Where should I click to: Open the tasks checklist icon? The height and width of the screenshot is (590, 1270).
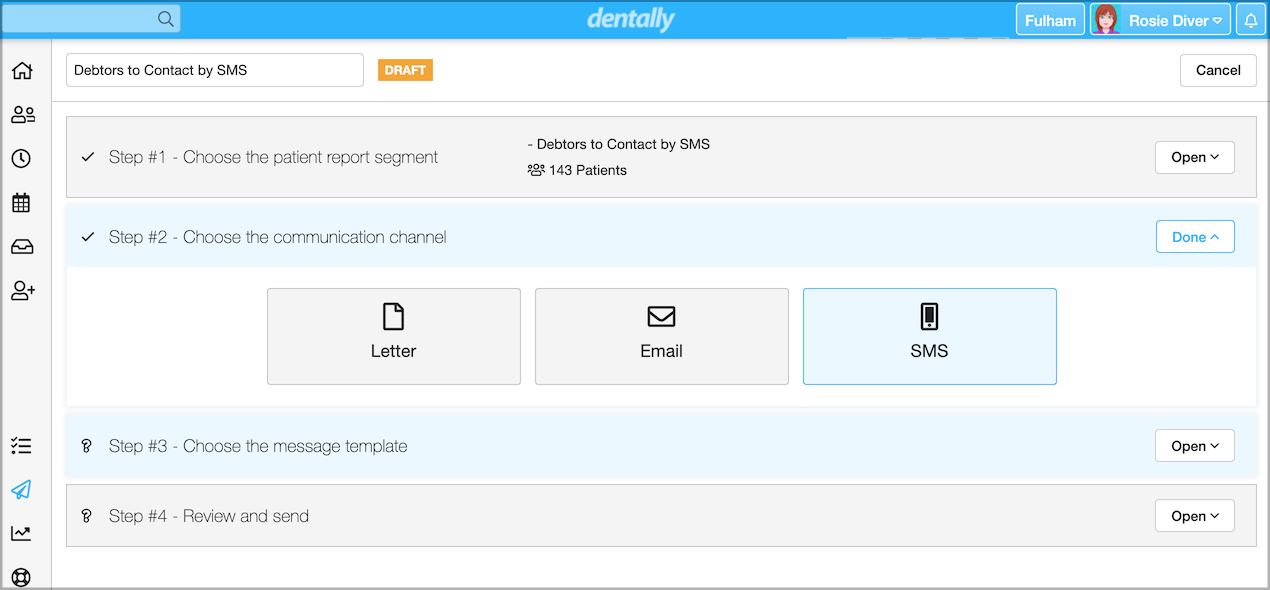click(22, 445)
